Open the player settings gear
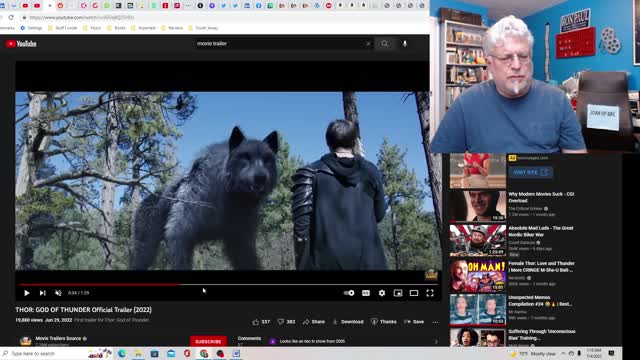 [x=382, y=293]
